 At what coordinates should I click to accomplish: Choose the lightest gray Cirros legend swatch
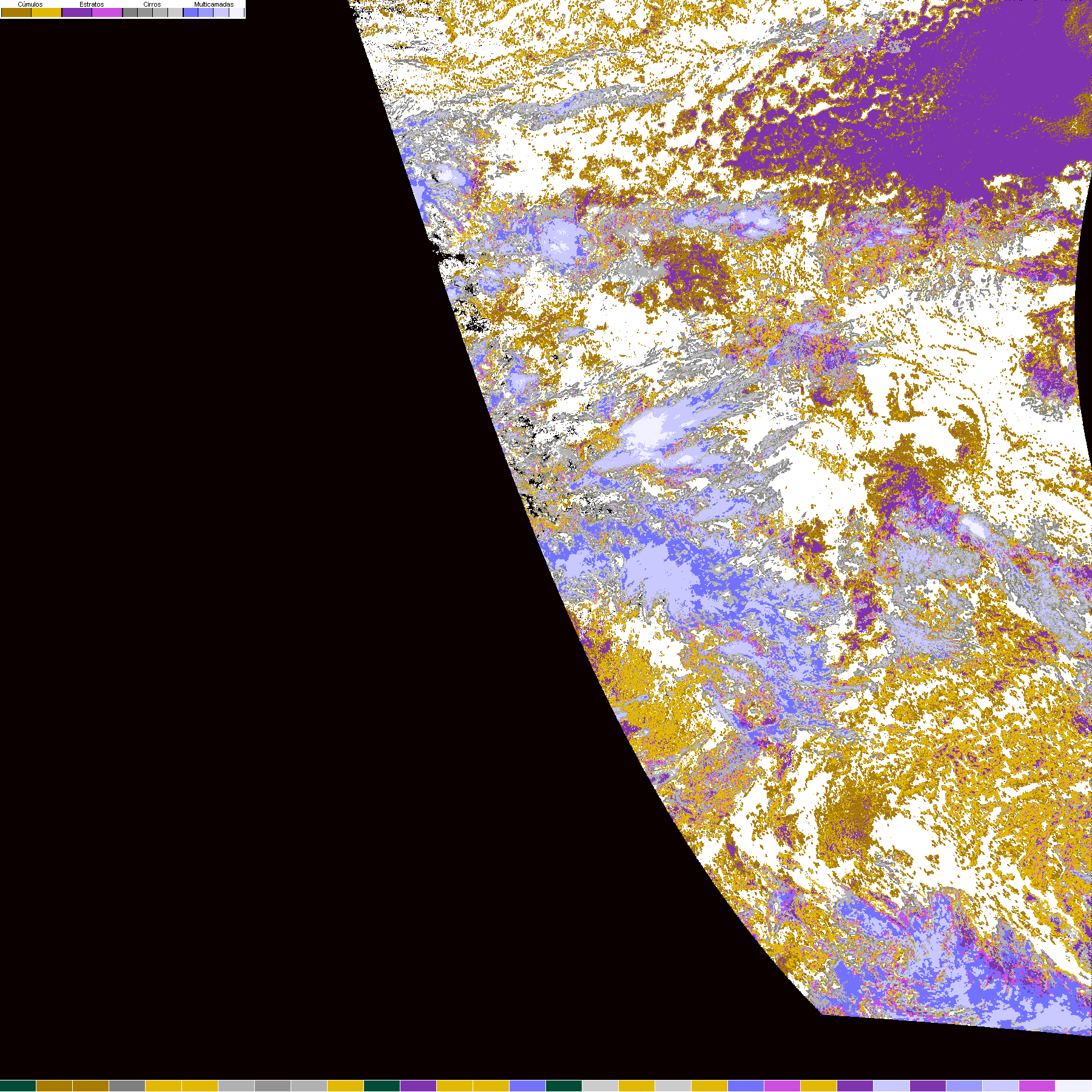coord(175,12)
